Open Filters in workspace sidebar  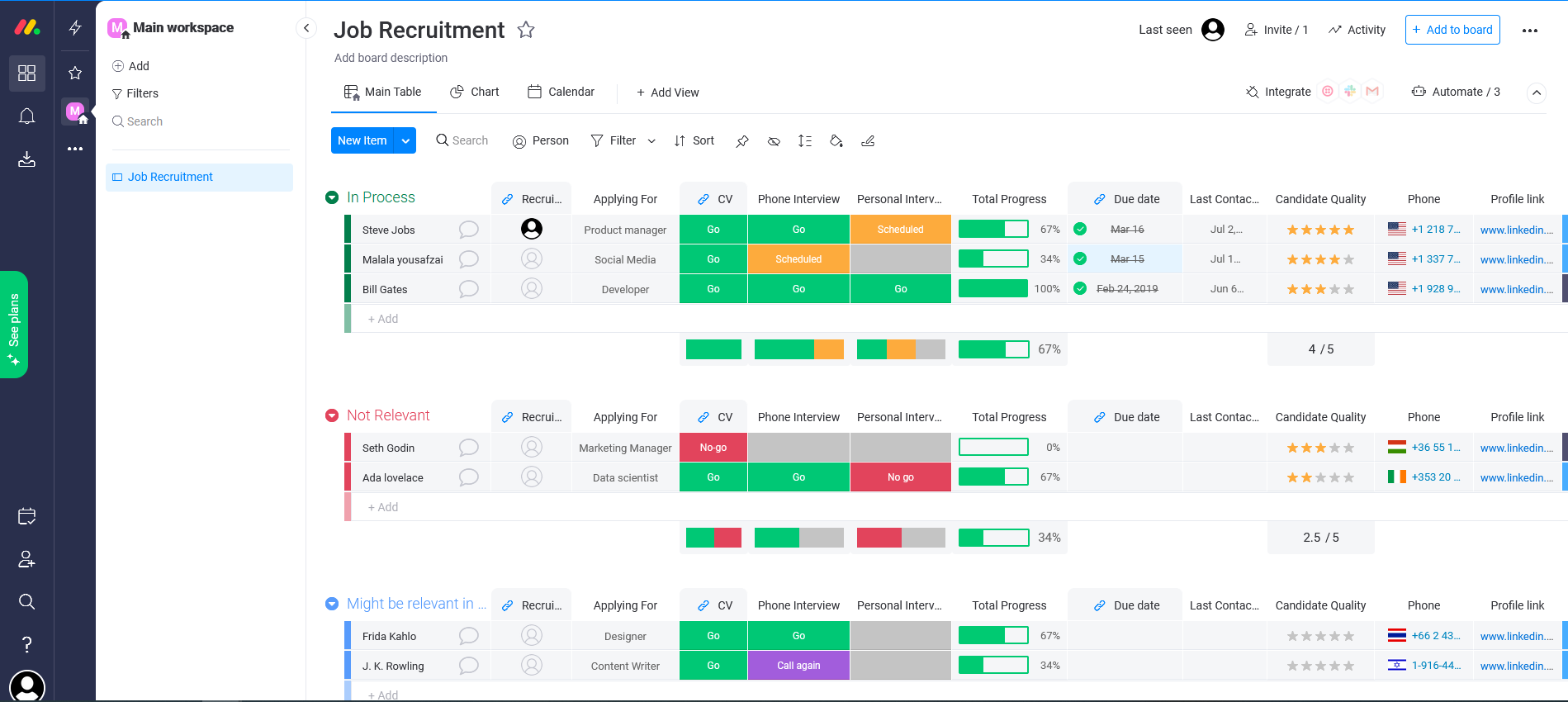(135, 93)
